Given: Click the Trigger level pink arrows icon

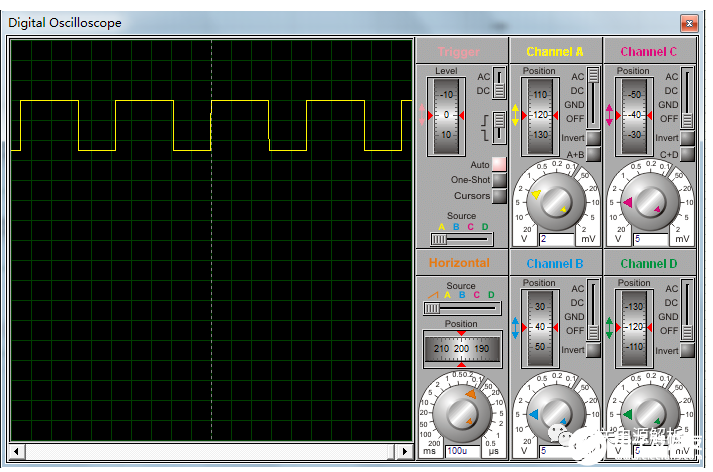Looking at the screenshot, I should pos(423,115).
